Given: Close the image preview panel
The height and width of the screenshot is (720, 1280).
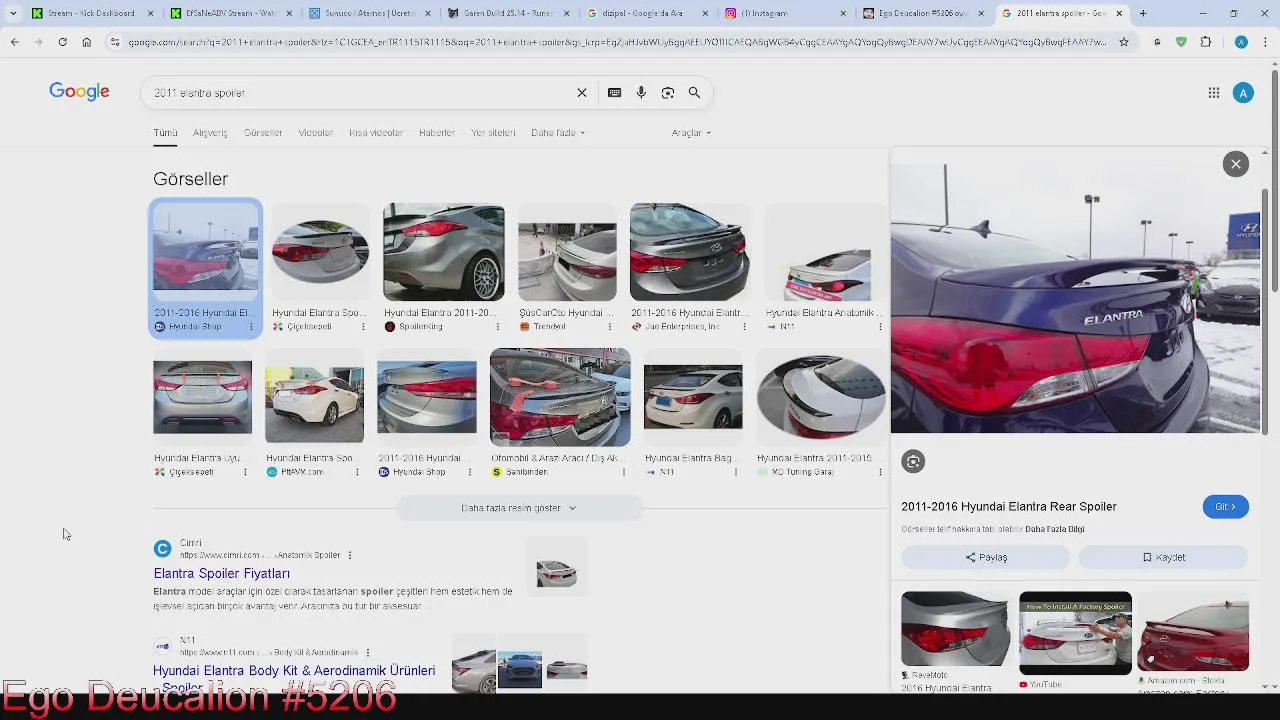Looking at the screenshot, I should tap(1236, 164).
